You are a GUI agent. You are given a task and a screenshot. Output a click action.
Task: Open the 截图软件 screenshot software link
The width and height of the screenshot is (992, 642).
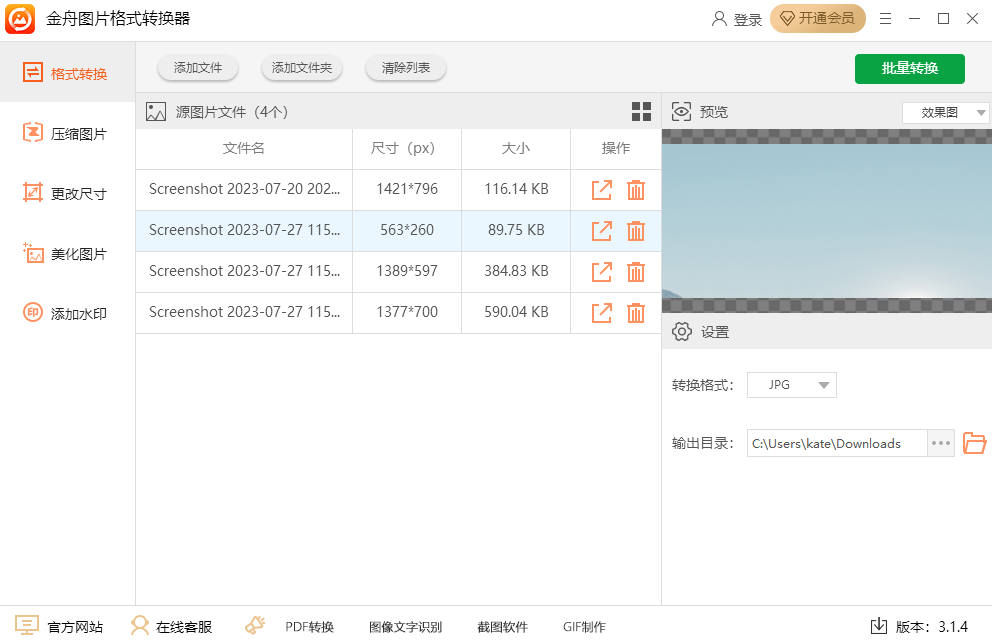(502, 627)
